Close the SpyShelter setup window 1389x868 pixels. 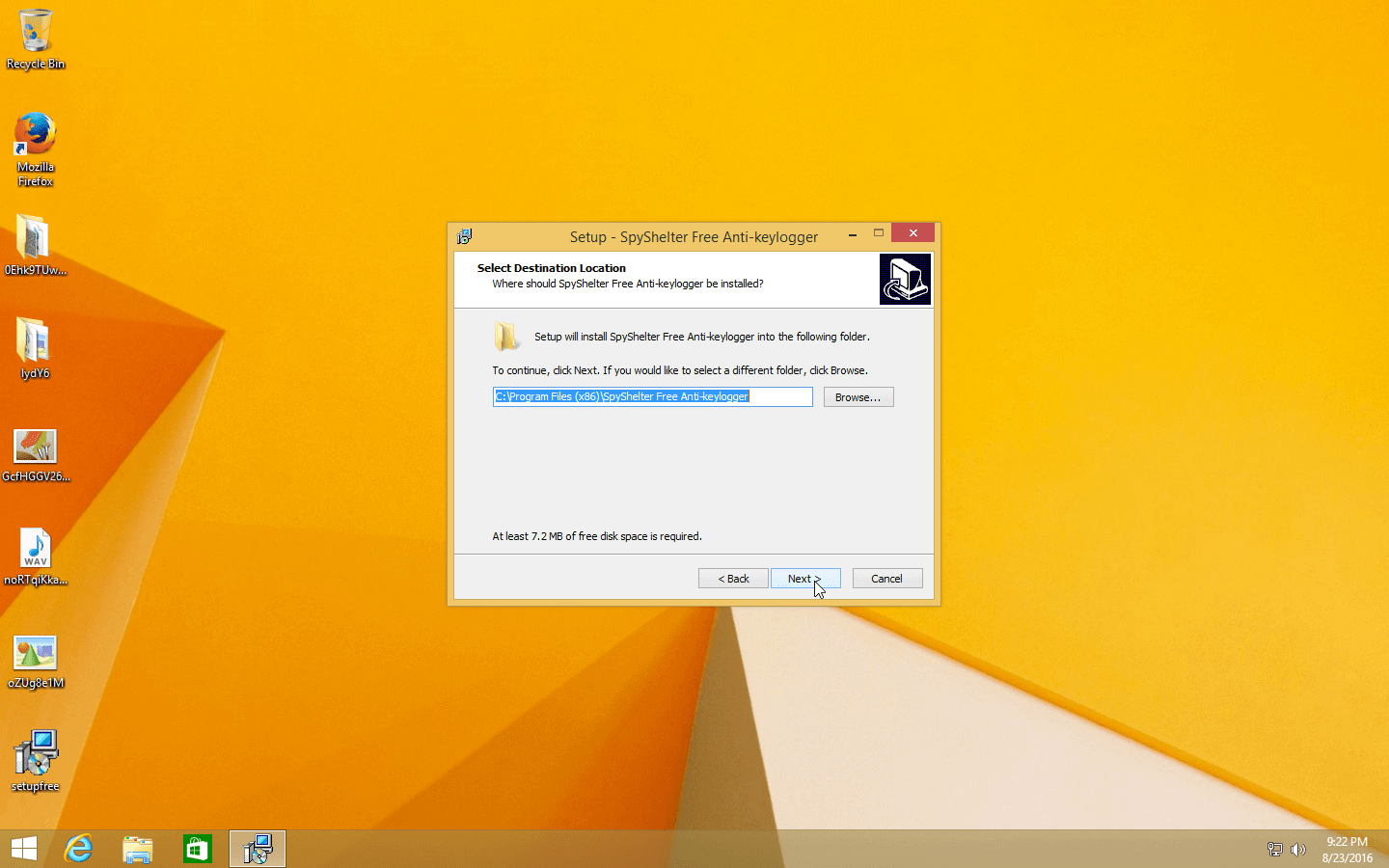pos(913,232)
